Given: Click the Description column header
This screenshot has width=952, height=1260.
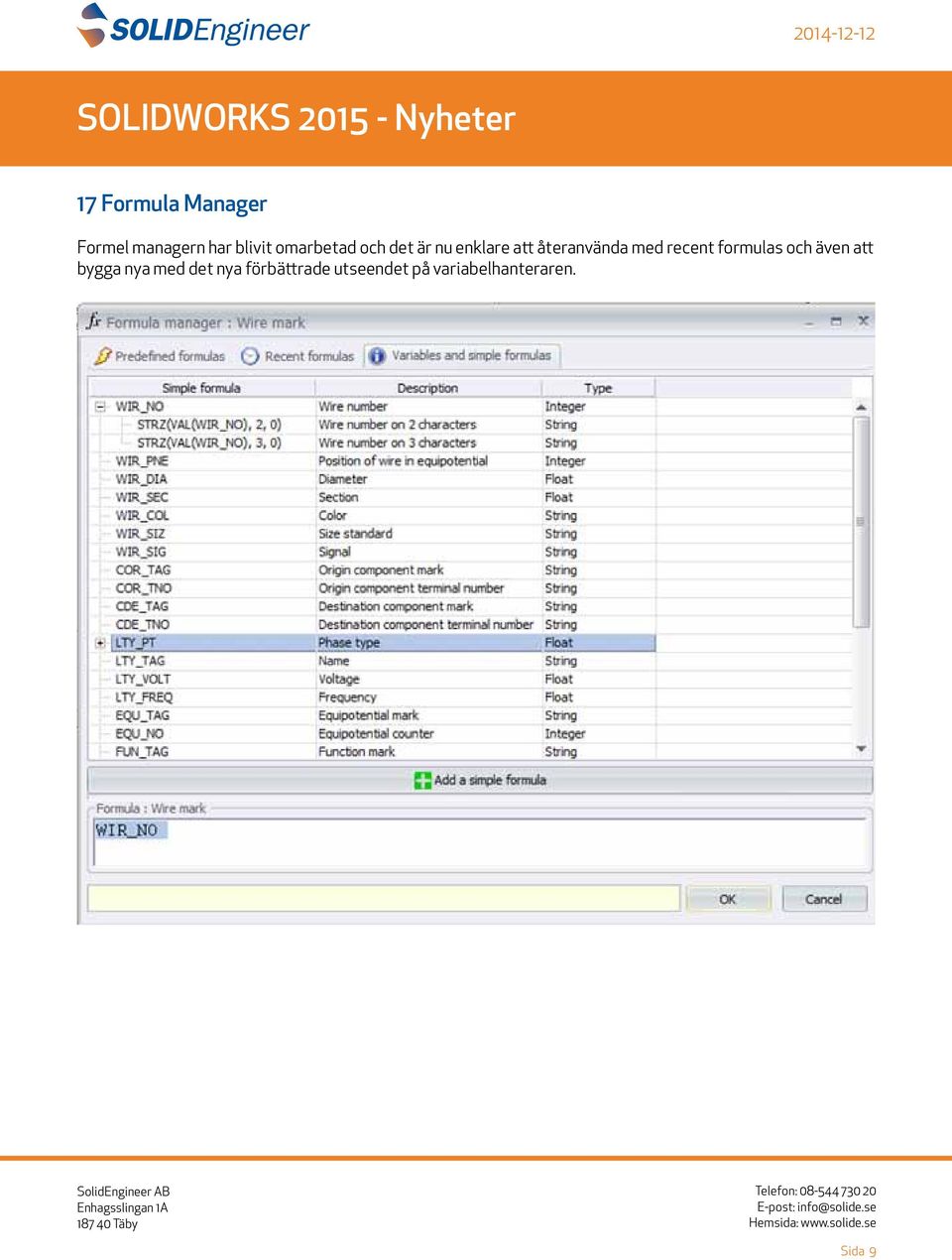Looking at the screenshot, I should (x=427, y=388).
